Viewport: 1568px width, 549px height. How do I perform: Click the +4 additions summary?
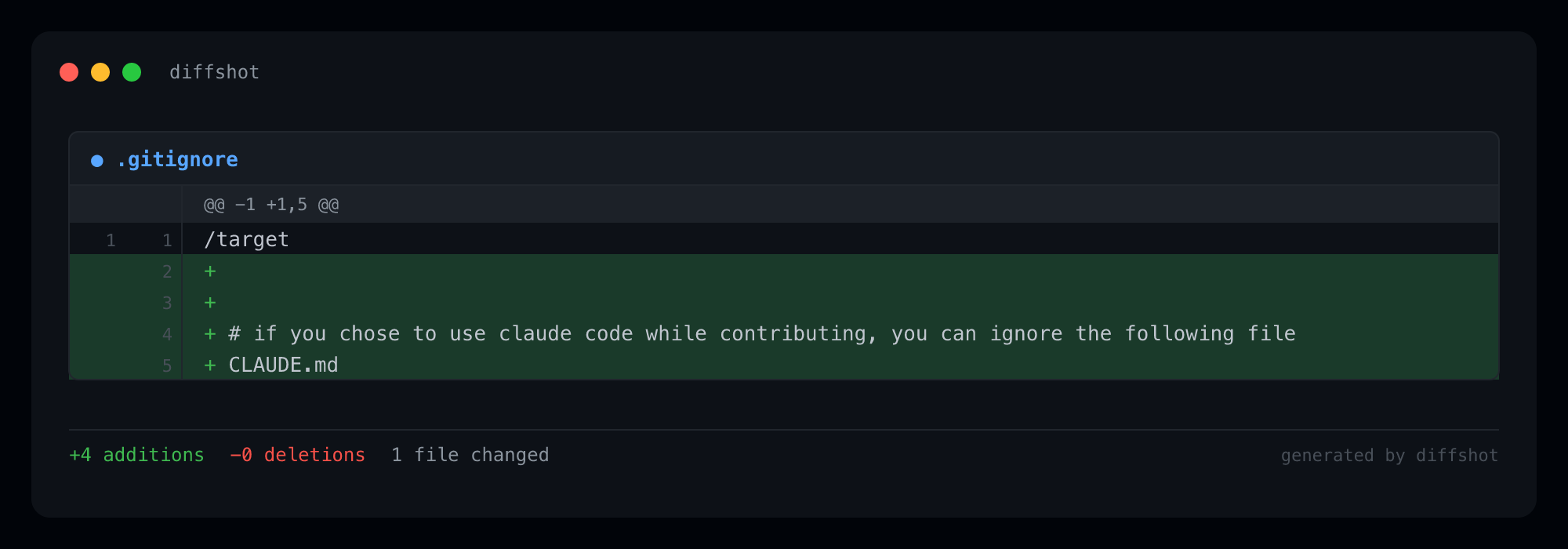point(136,455)
